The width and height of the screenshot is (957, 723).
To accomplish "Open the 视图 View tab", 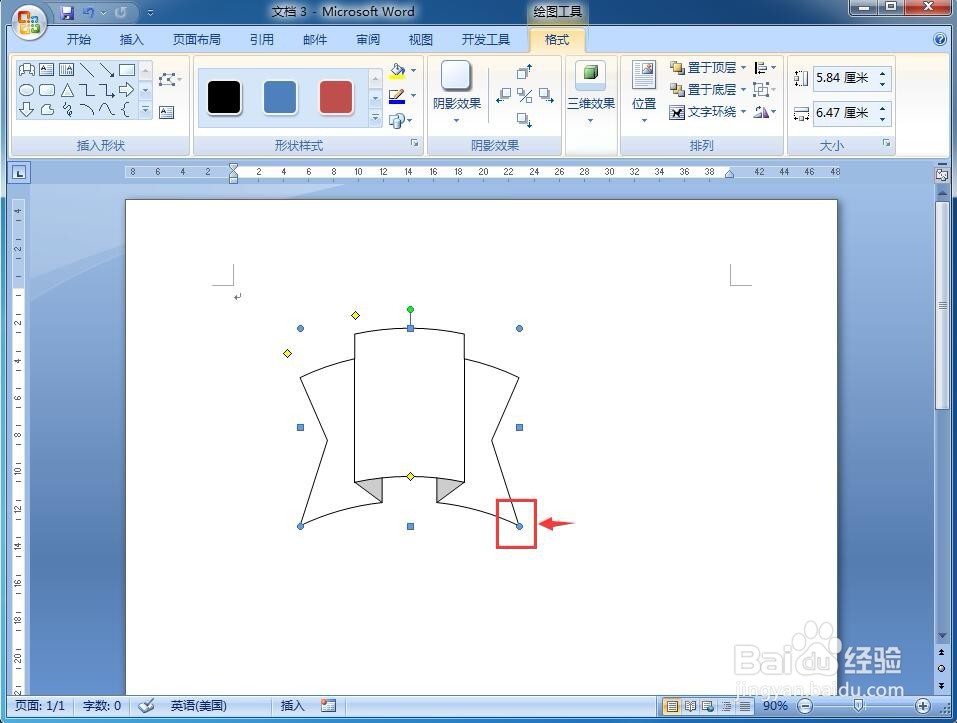I will pos(421,40).
